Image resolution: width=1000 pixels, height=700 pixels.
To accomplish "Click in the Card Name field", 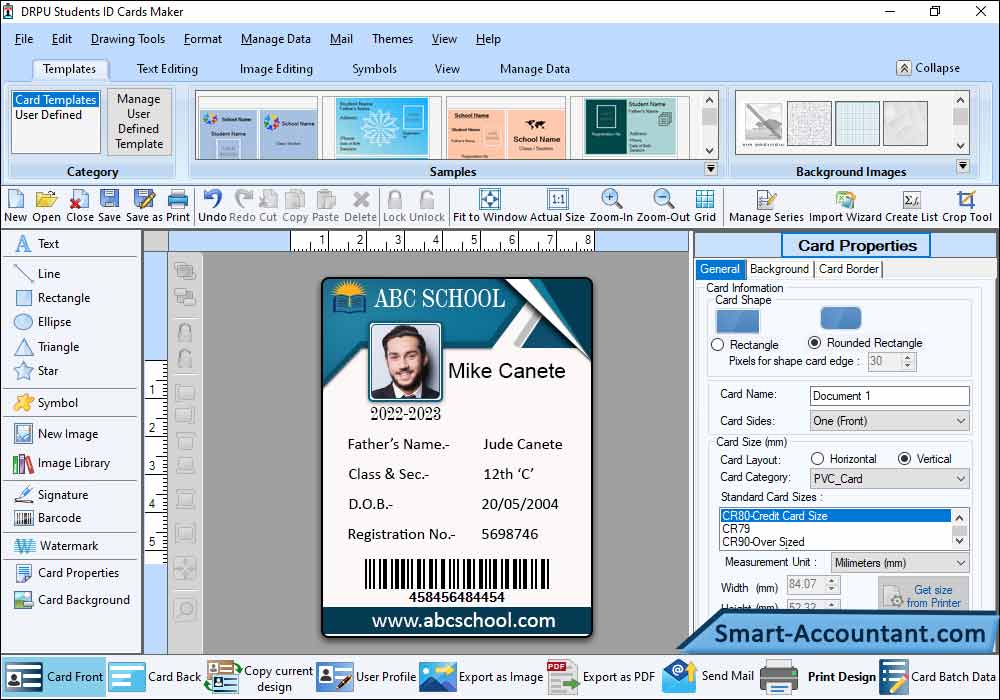I will click(x=889, y=396).
